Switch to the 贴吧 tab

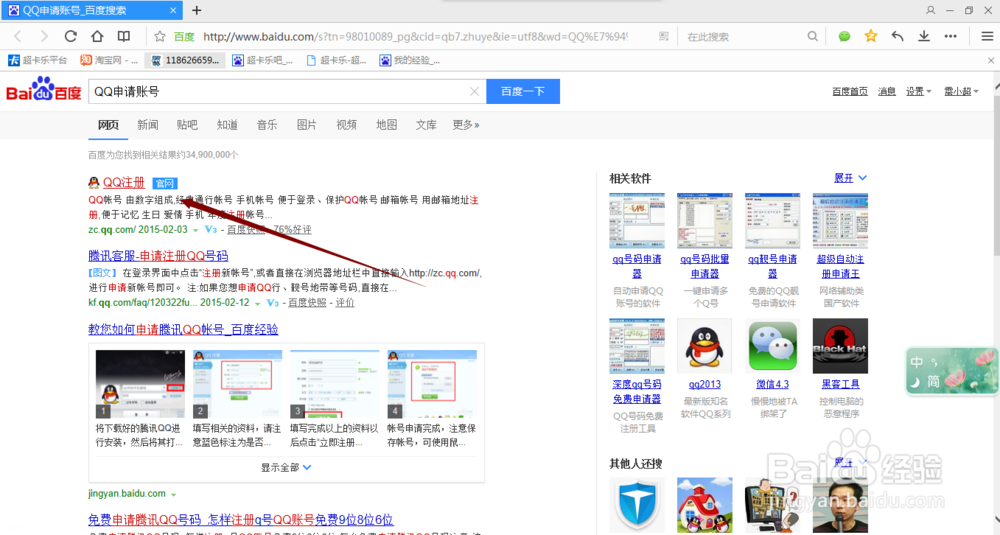click(x=187, y=124)
